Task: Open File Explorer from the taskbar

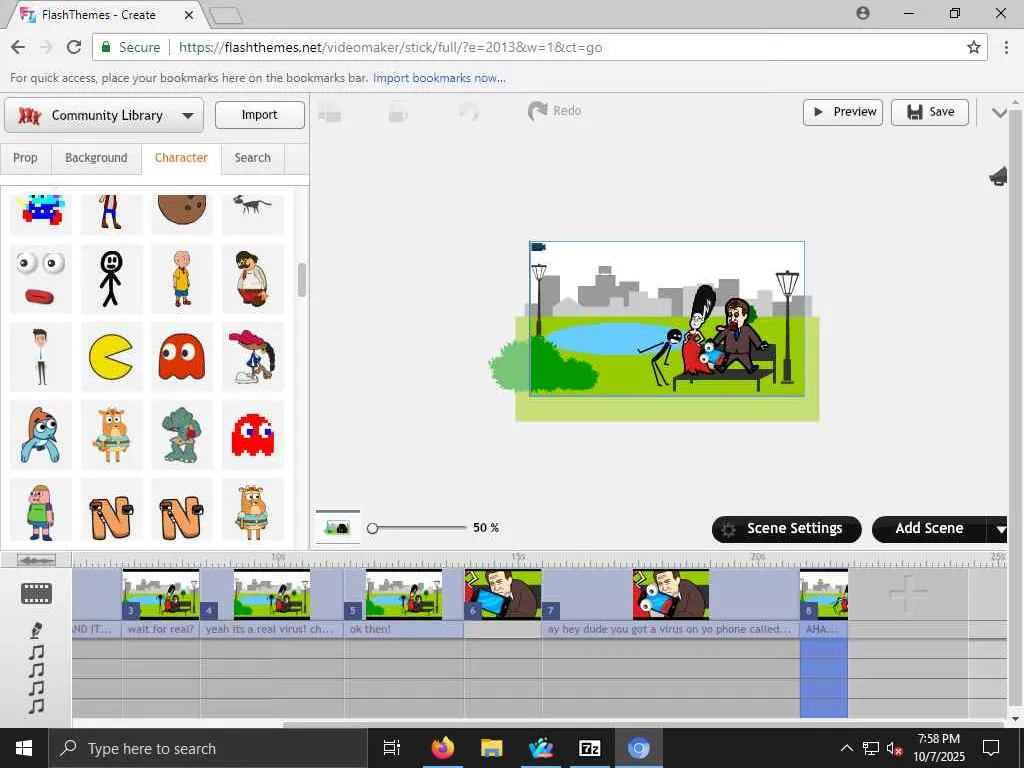Action: tap(491, 748)
